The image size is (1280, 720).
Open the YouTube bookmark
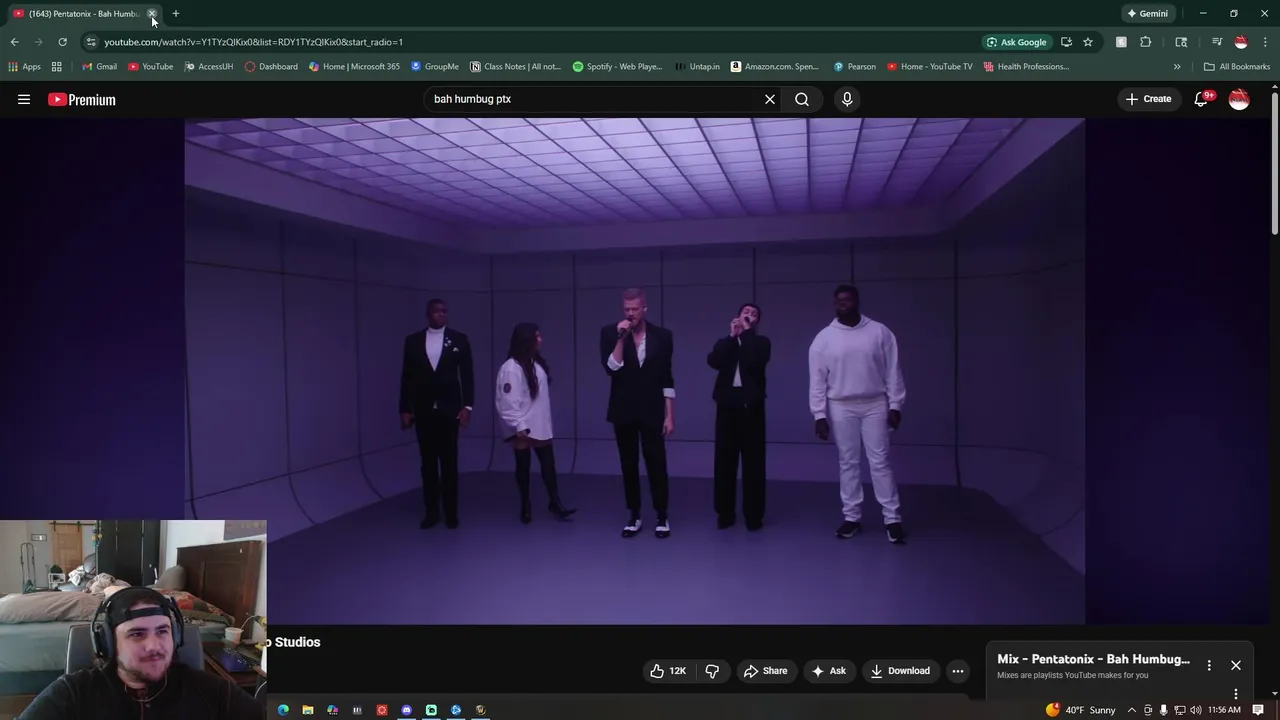[150, 67]
